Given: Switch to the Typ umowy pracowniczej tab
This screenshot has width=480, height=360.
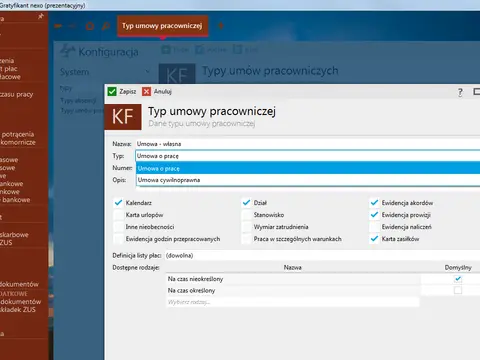Looking at the screenshot, I should click(162, 26).
